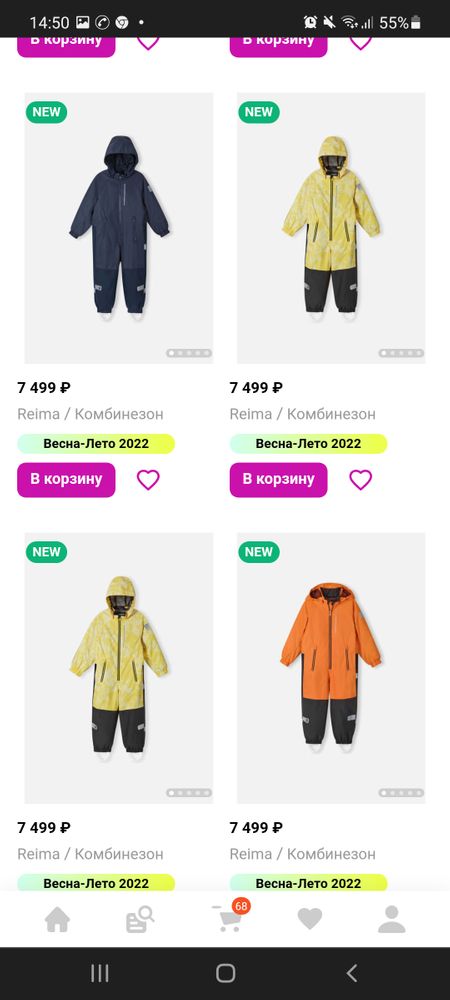The image size is (450, 1000).
Task: Open the catalog search icon
Action: click(140, 919)
